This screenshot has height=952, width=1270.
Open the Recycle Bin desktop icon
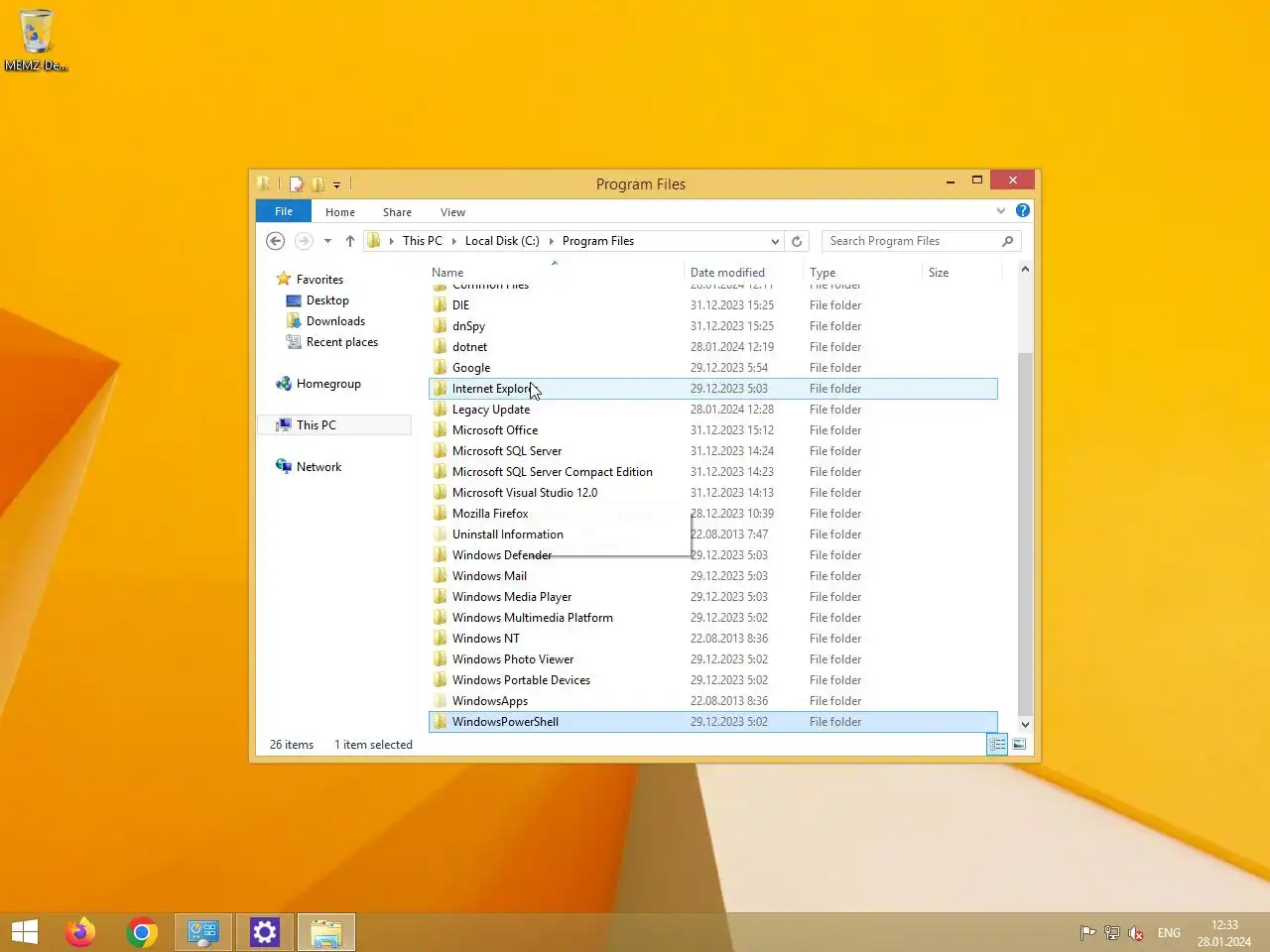36,40
